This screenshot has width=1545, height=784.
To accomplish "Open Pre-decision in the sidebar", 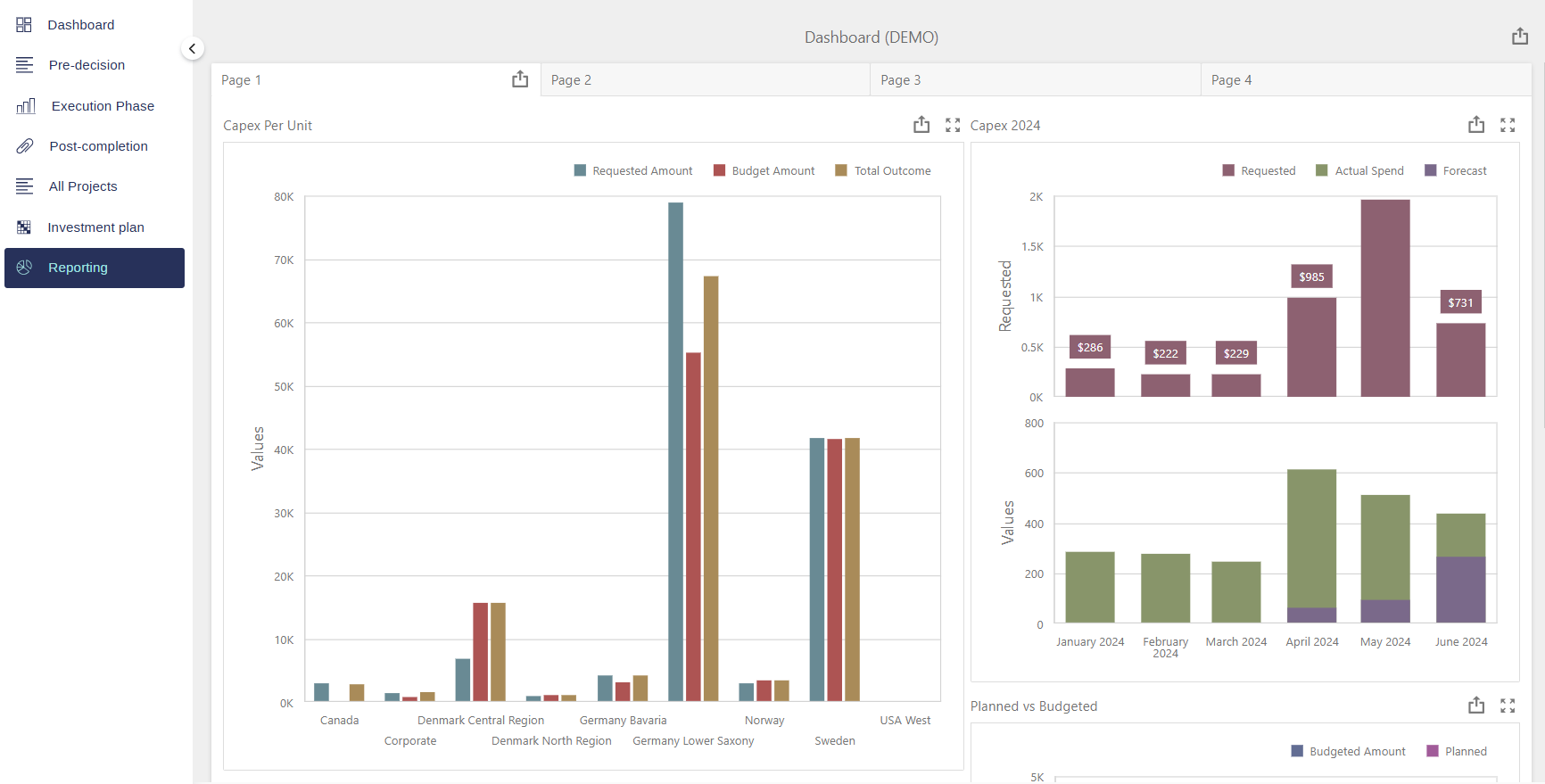I will pos(95,65).
